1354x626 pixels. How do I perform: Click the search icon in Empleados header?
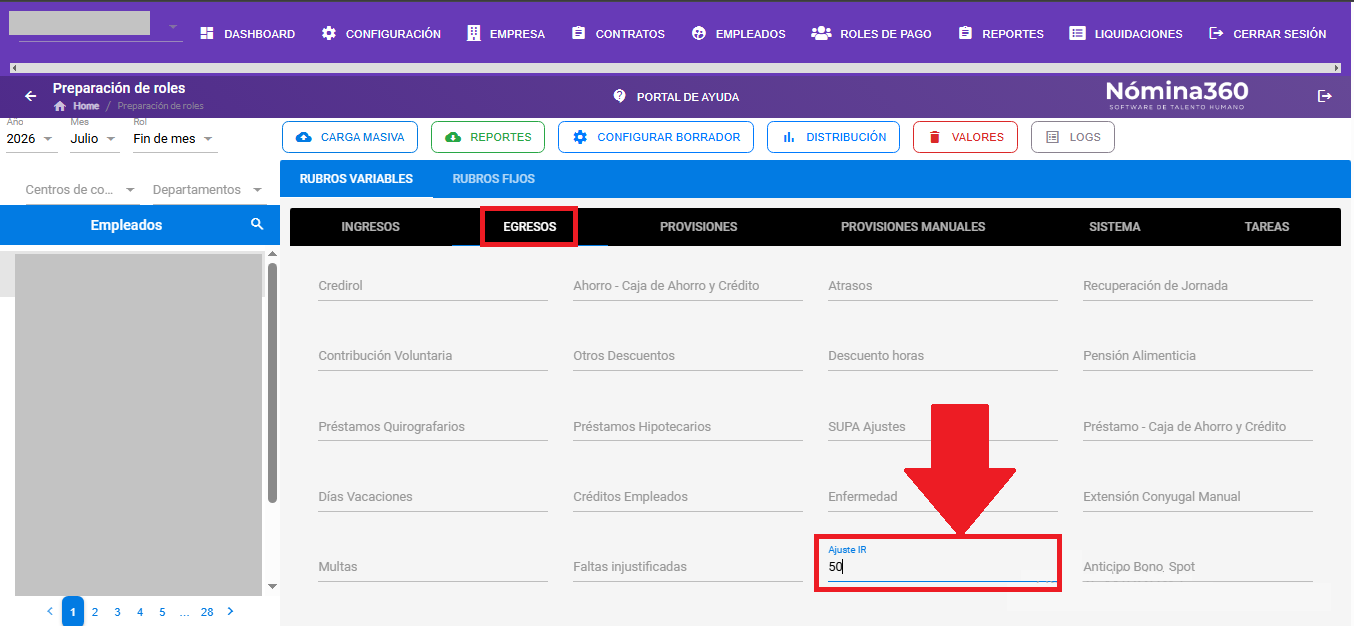(257, 225)
